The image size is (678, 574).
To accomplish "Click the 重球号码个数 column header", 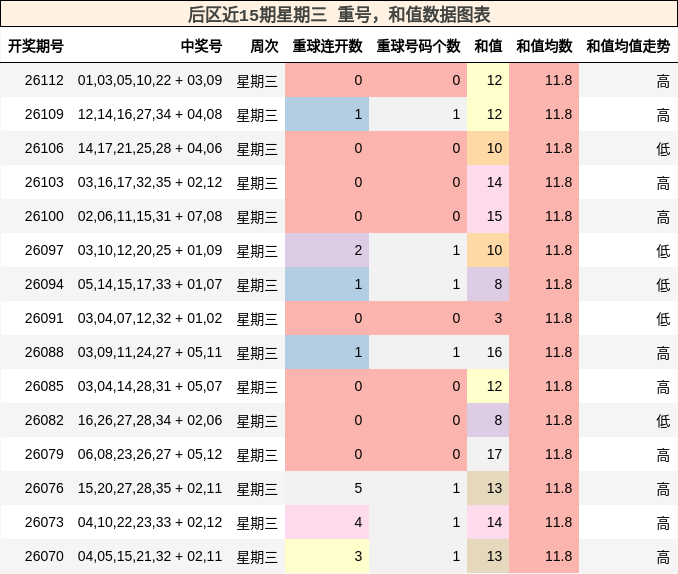I will pyautogui.click(x=418, y=46).
